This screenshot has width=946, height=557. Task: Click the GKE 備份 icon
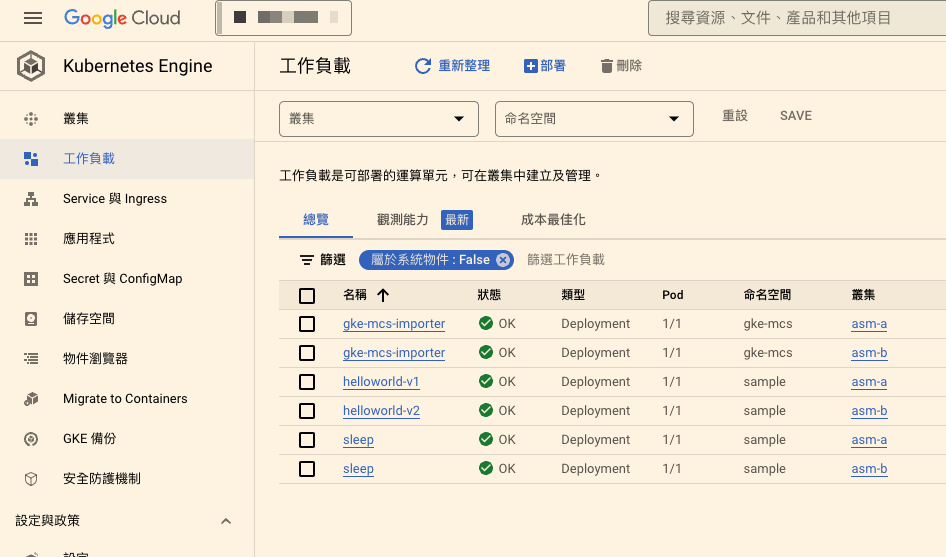31,439
